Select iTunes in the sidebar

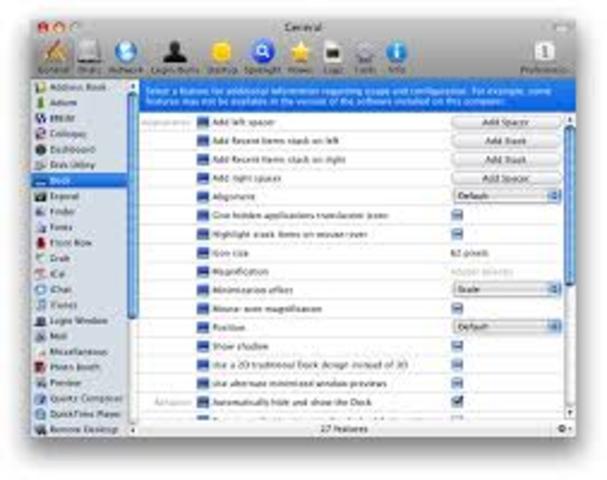click(79, 305)
